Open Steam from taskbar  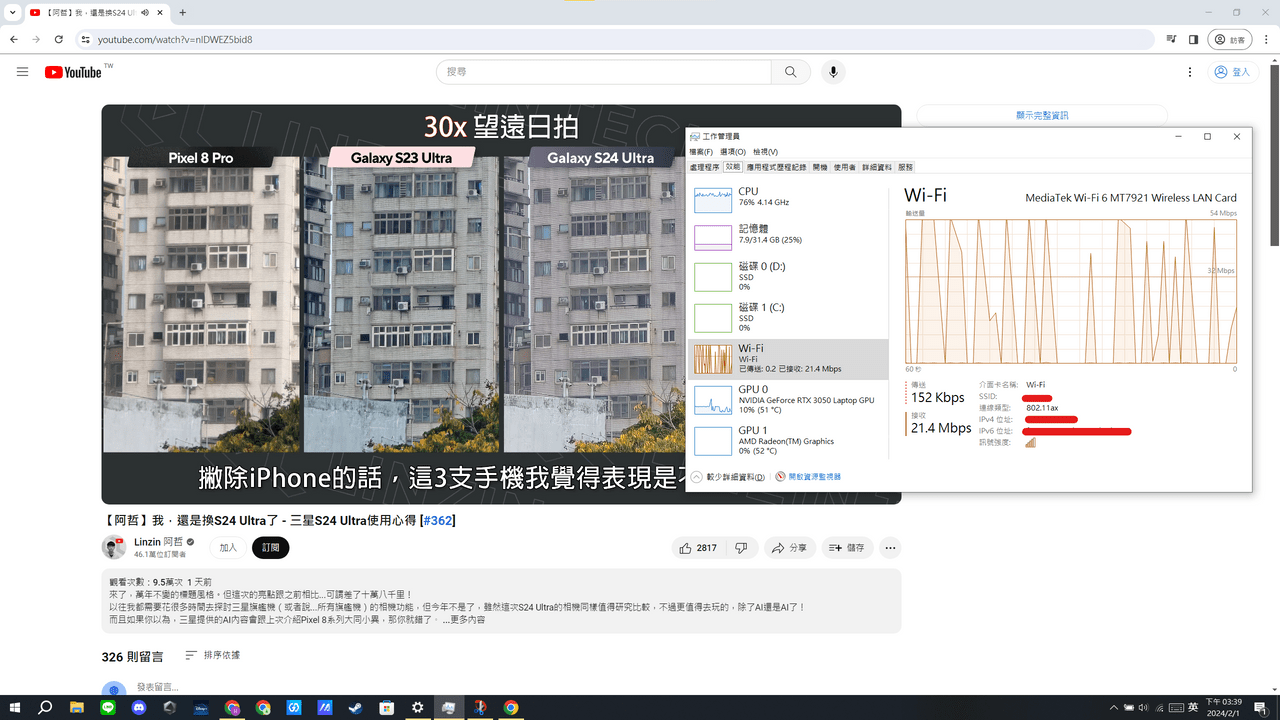[x=356, y=707]
